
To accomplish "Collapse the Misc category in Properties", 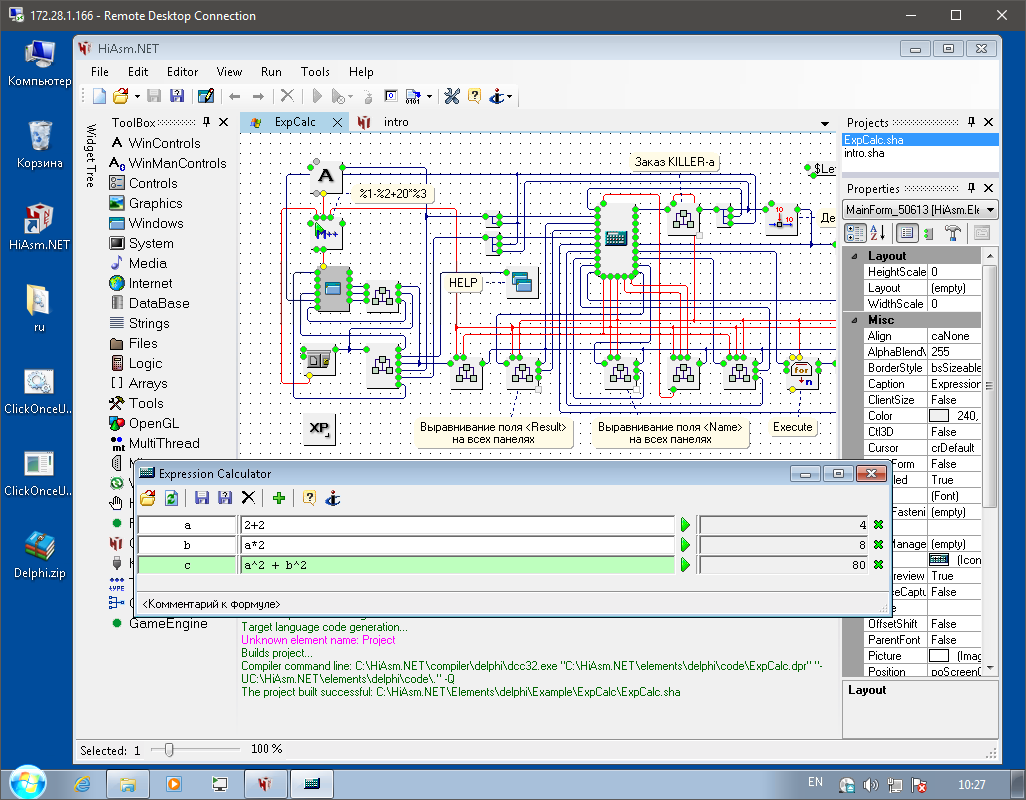I will 855,320.
